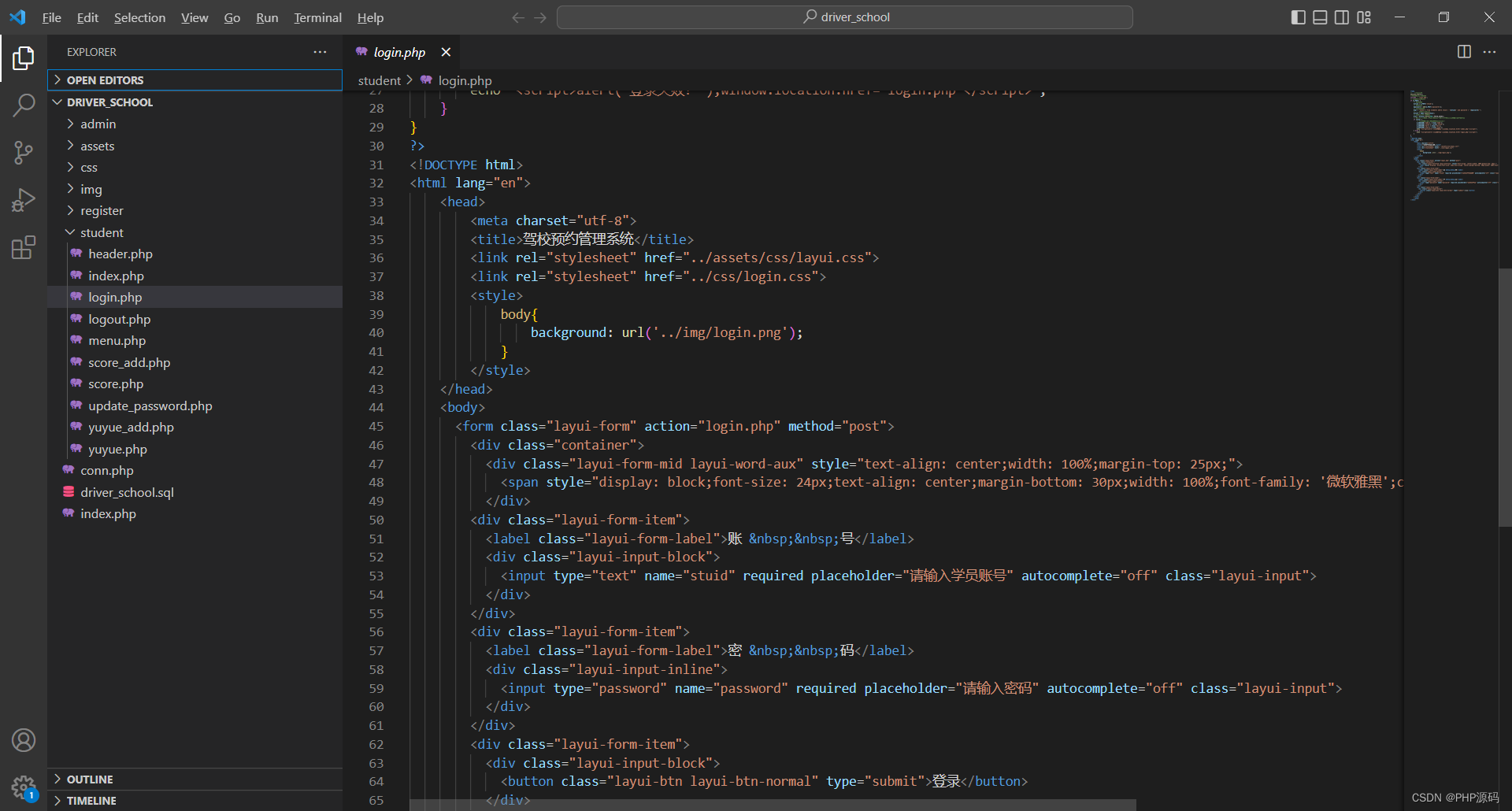Image resolution: width=1512 pixels, height=811 pixels.
Task: Click line number 45 in the gutter
Action: pyautogui.click(x=376, y=426)
